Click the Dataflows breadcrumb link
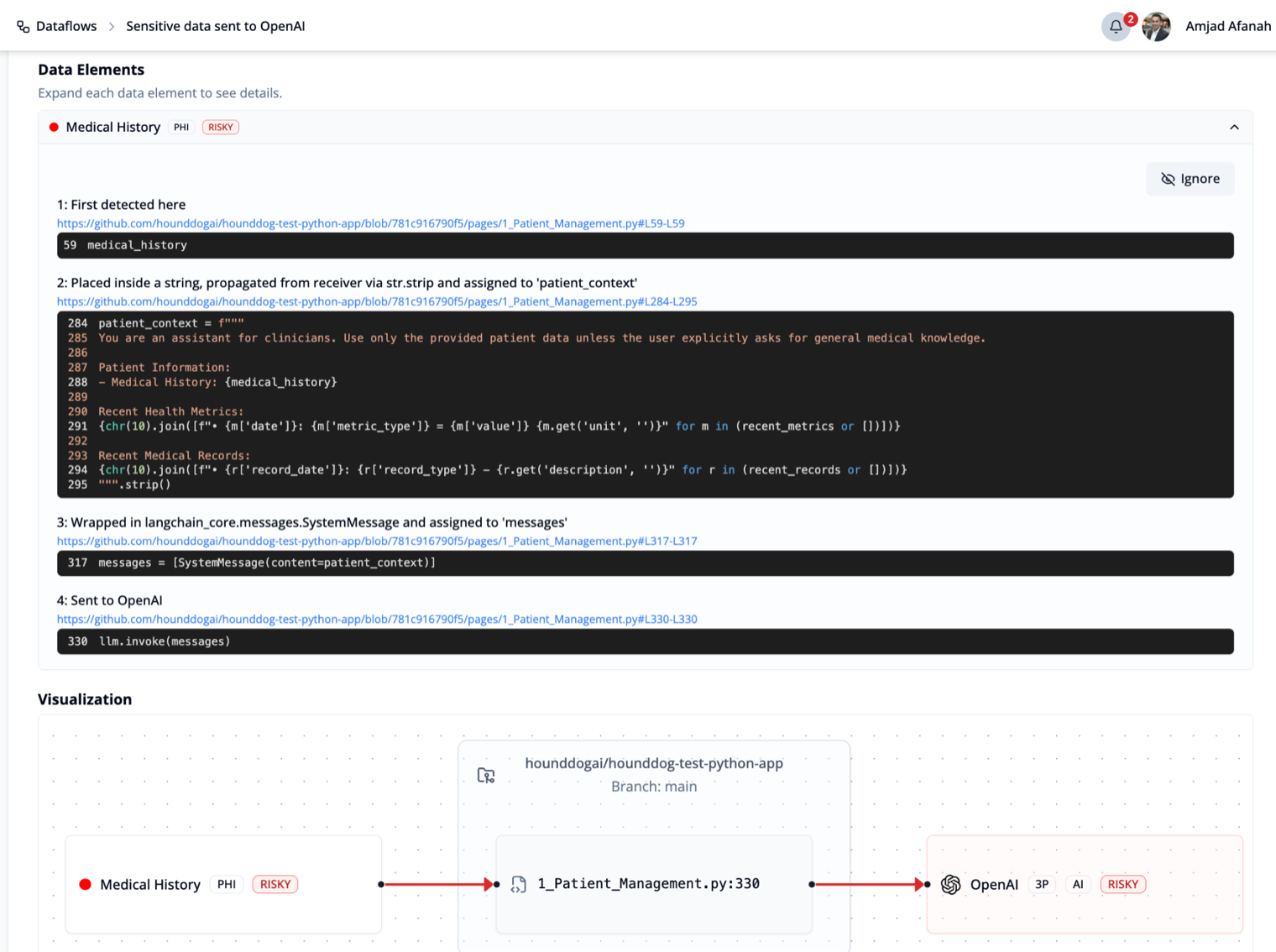 coord(66,26)
